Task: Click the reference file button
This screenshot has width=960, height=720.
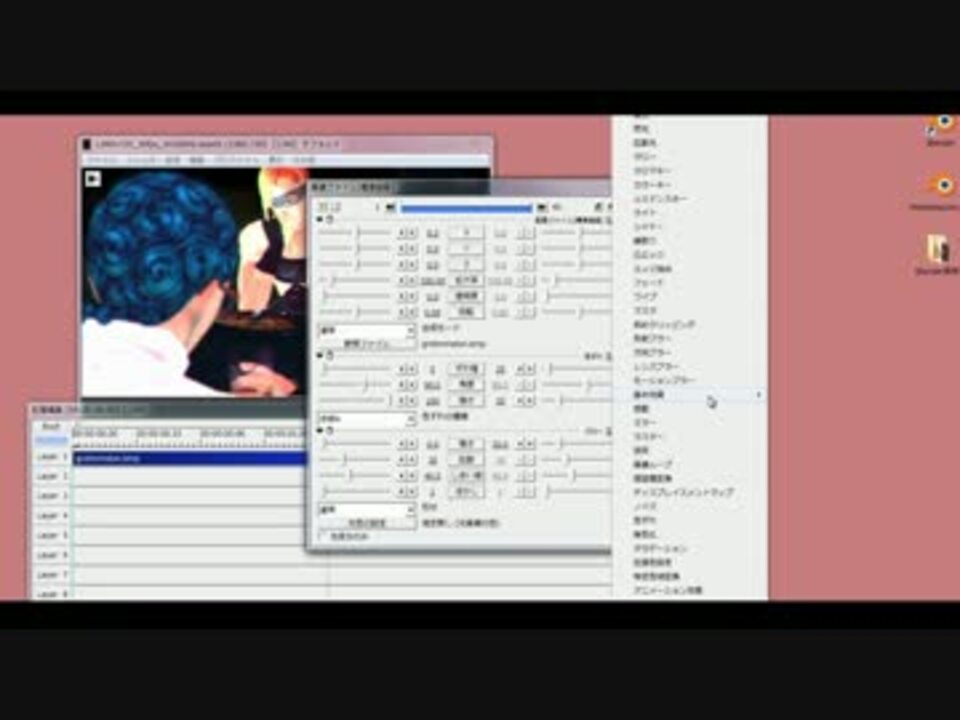Action: [366, 344]
